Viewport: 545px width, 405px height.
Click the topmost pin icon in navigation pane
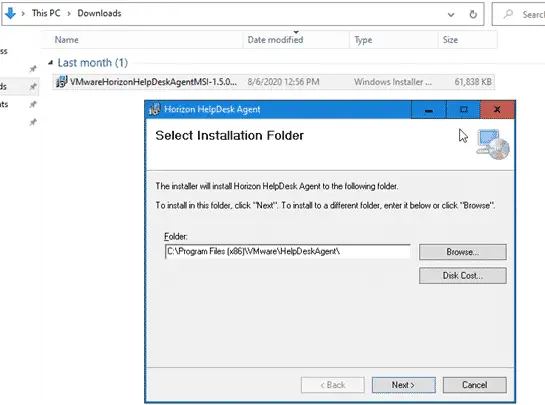point(33,68)
